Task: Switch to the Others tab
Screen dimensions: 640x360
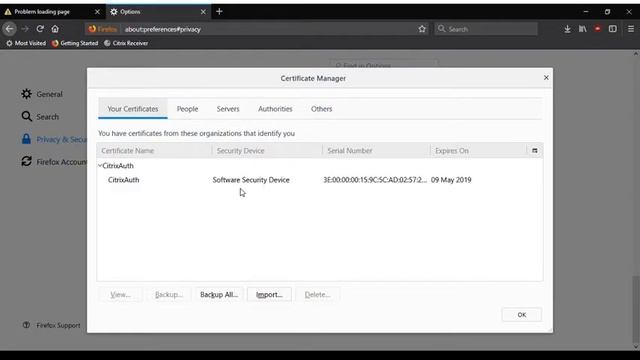Action: (322, 109)
